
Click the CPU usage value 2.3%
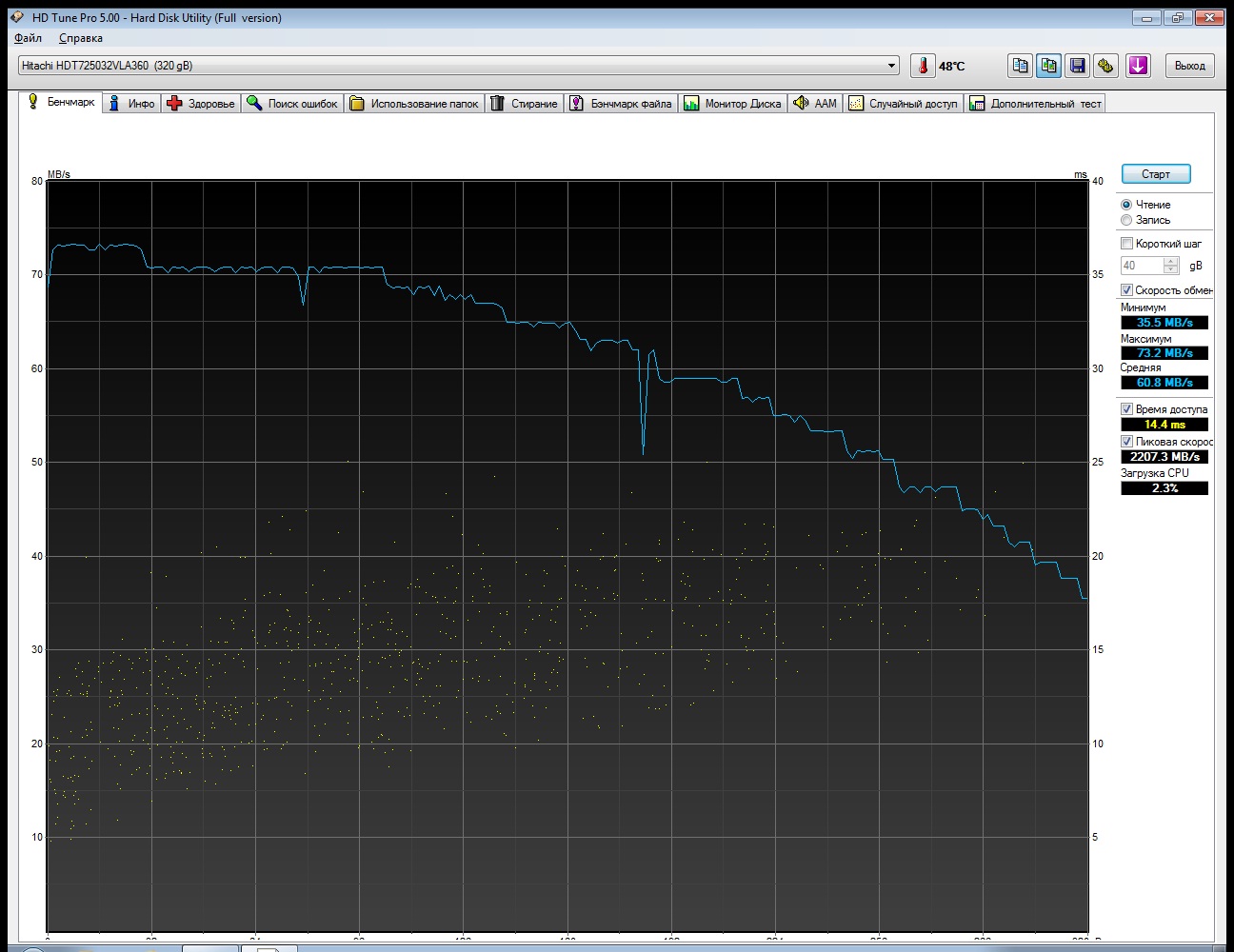pyautogui.click(x=1164, y=488)
